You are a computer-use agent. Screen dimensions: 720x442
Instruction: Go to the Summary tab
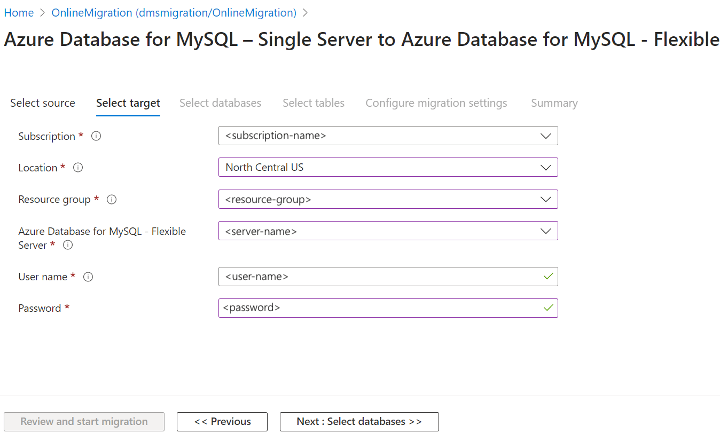coord(554,103)
